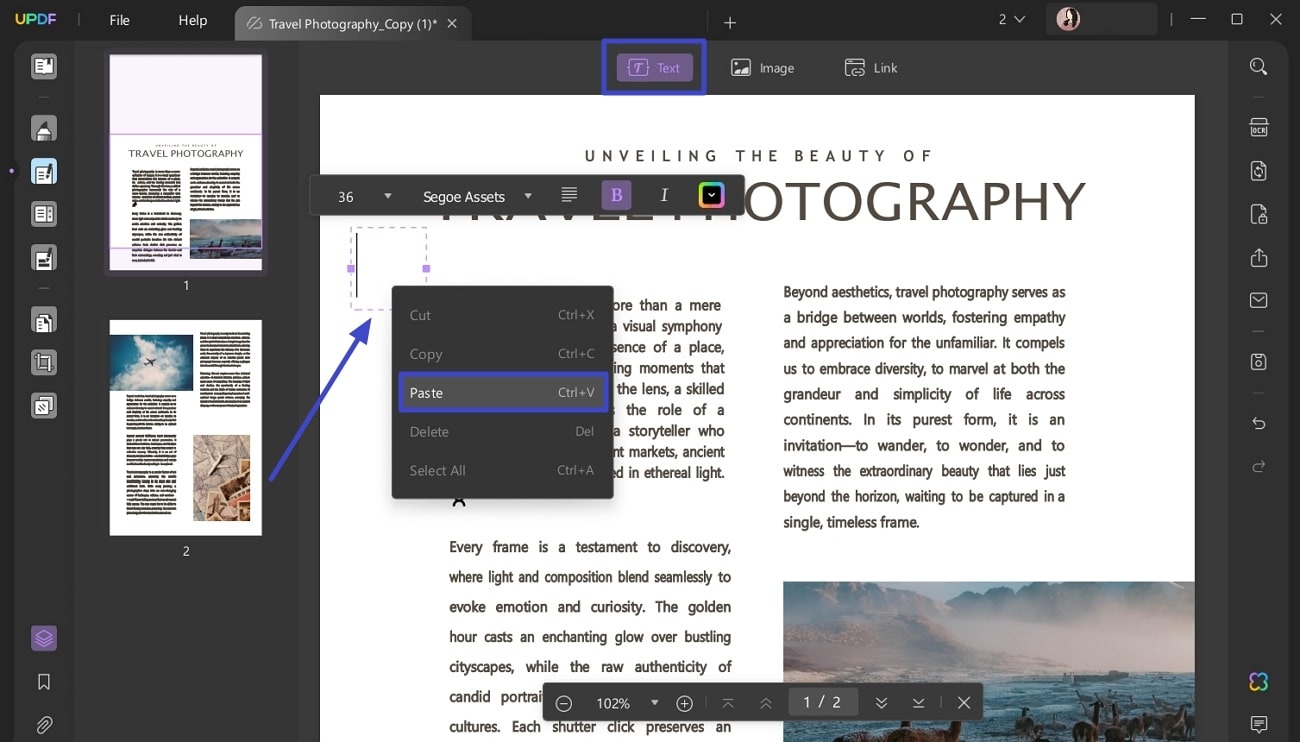Expand the Segoe Assets font list

tap(478, 196)
